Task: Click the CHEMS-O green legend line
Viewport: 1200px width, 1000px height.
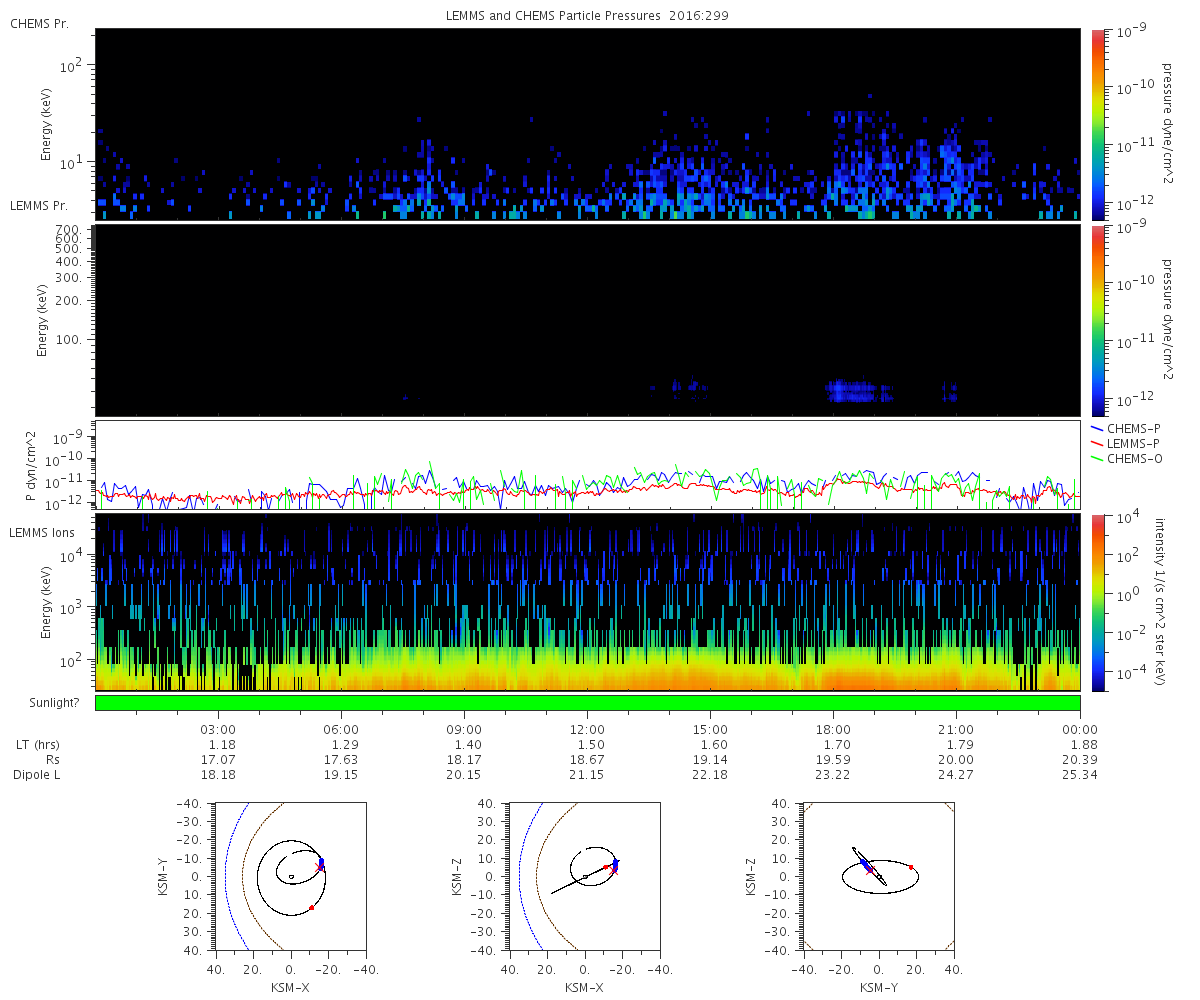Action: 1096,457
